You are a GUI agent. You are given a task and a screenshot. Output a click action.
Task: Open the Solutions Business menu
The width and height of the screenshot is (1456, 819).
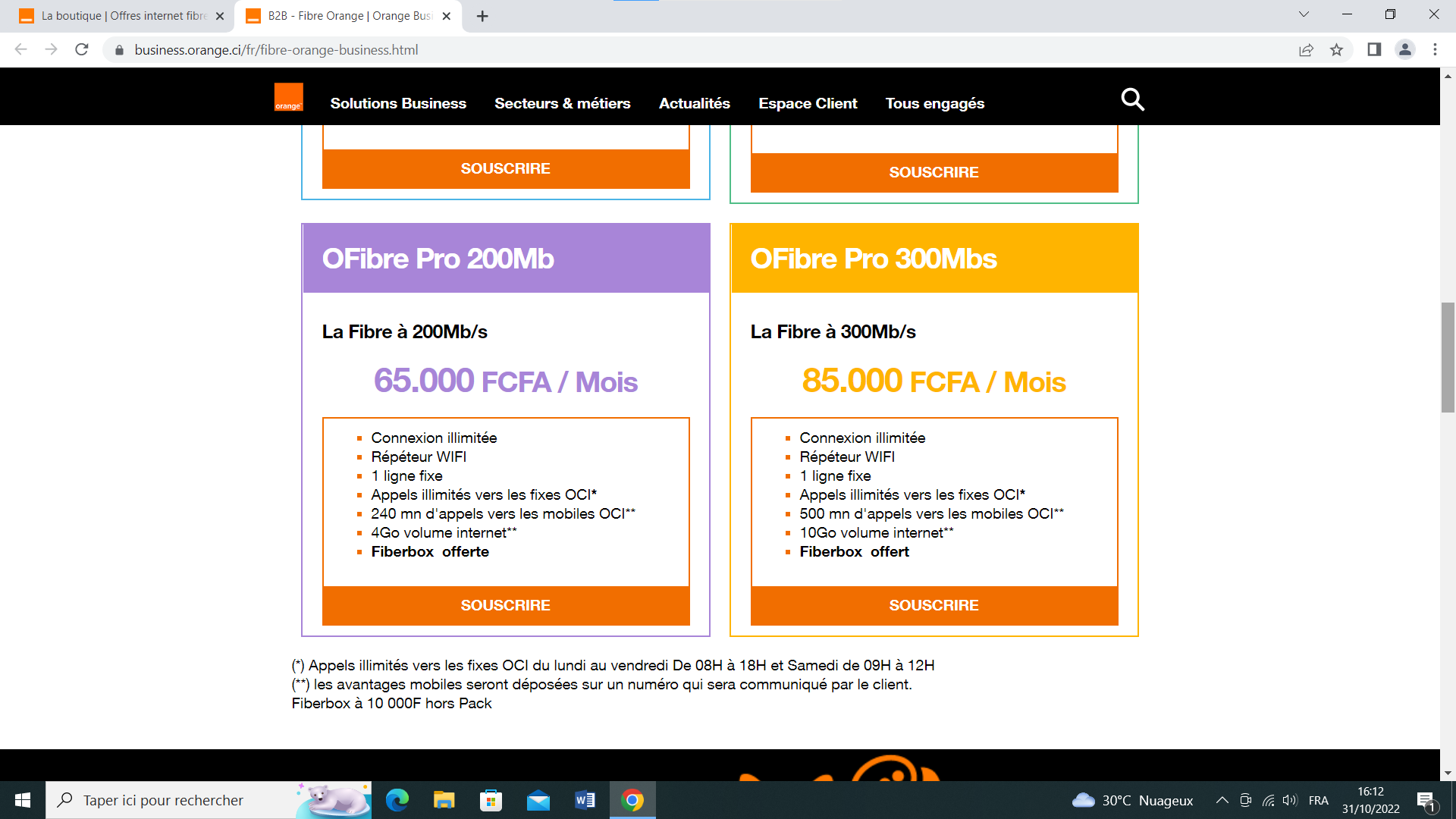(398, 103)
